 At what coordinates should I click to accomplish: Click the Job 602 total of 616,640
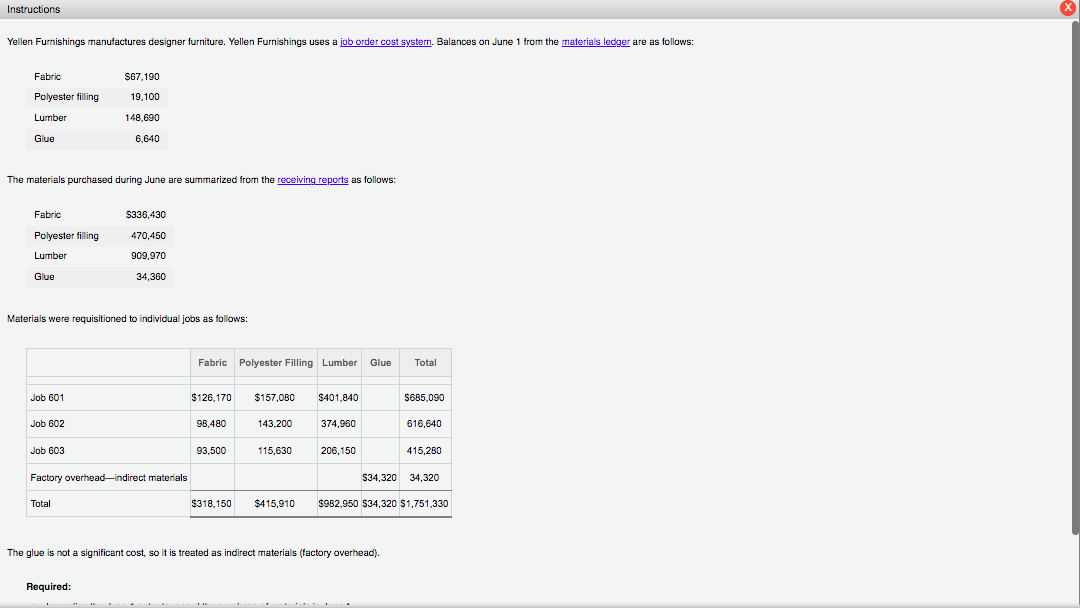pos(426,423)
